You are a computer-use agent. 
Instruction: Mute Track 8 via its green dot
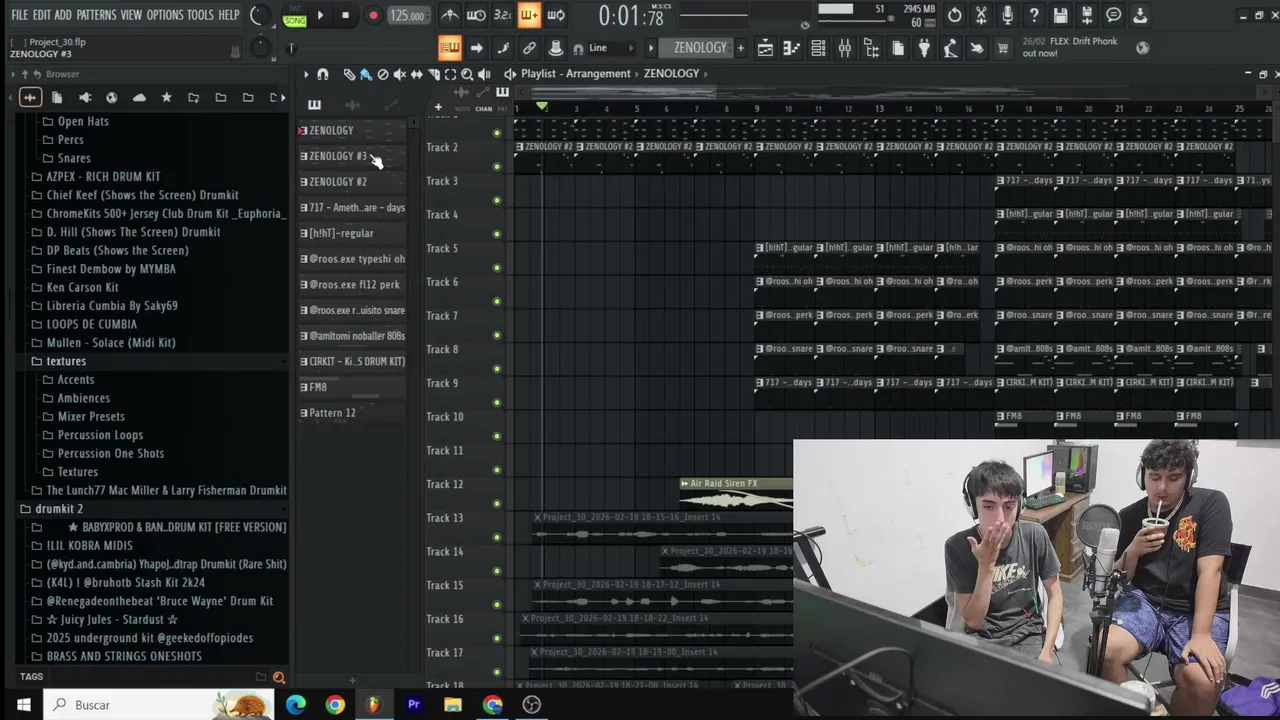point(497,369)
